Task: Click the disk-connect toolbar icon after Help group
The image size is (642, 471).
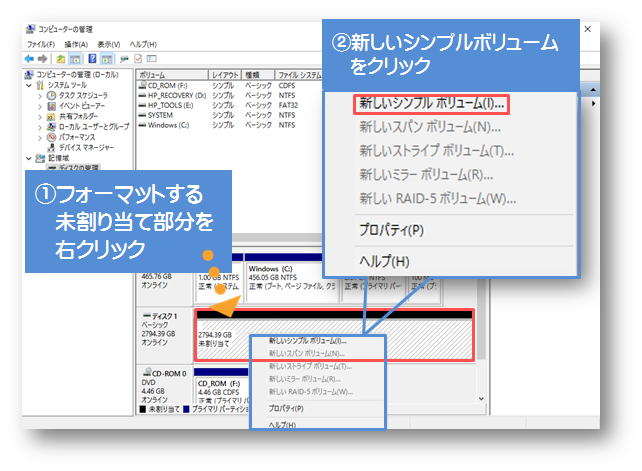Action: (x=124, y=59)
